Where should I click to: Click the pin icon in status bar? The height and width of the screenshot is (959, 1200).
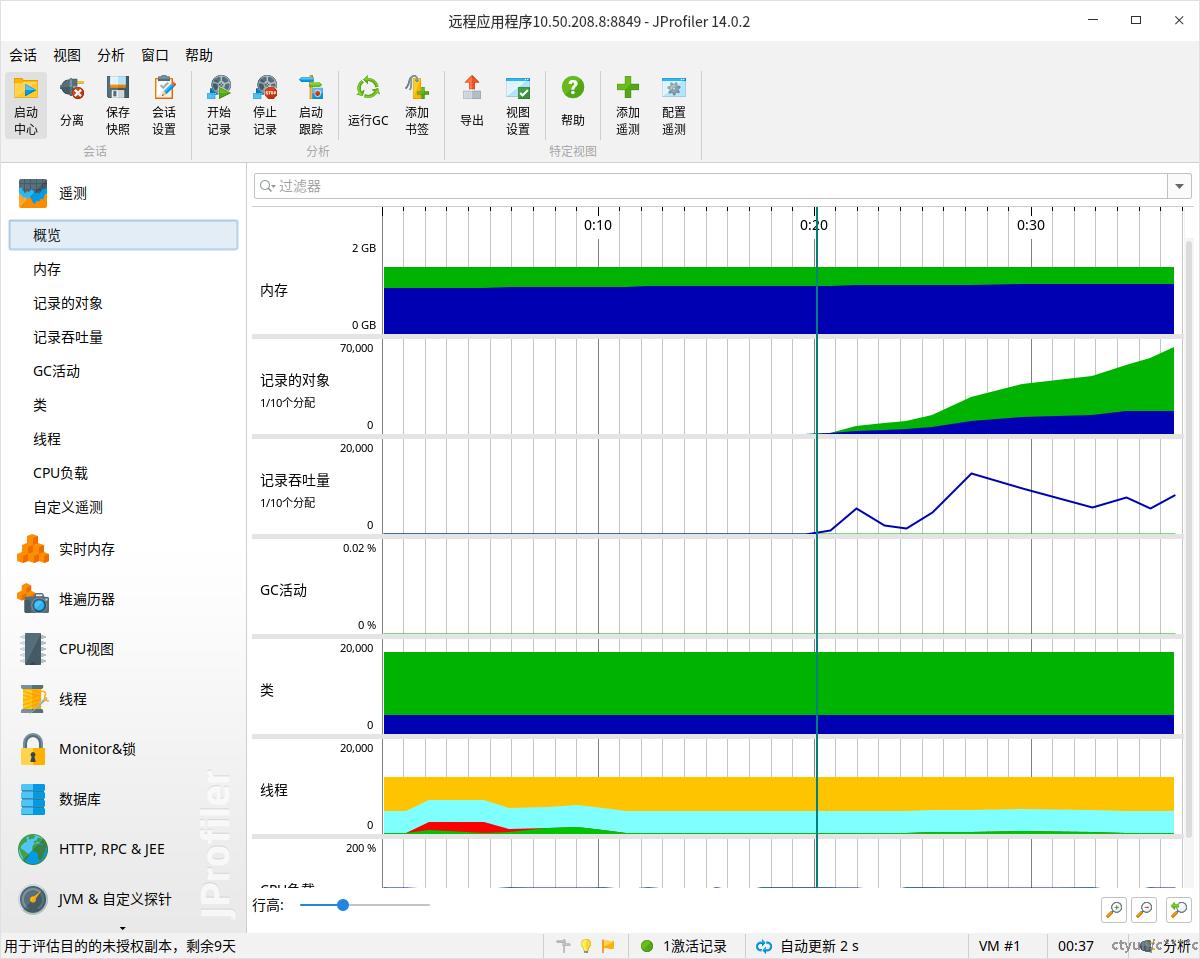[564, 946]
